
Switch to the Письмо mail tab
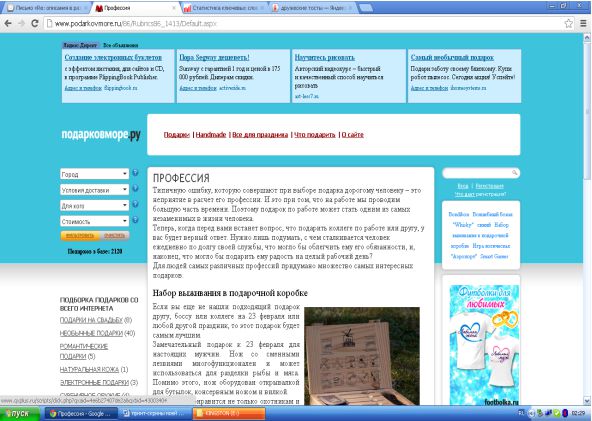click(47, 8)
